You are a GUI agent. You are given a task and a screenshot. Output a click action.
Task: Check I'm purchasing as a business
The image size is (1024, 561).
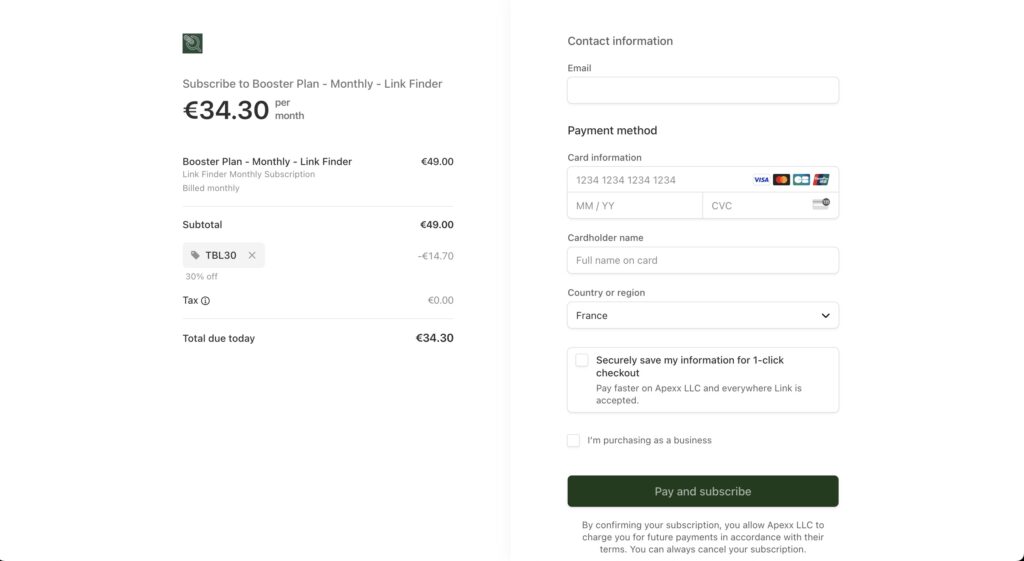click(x=573, y=440)
